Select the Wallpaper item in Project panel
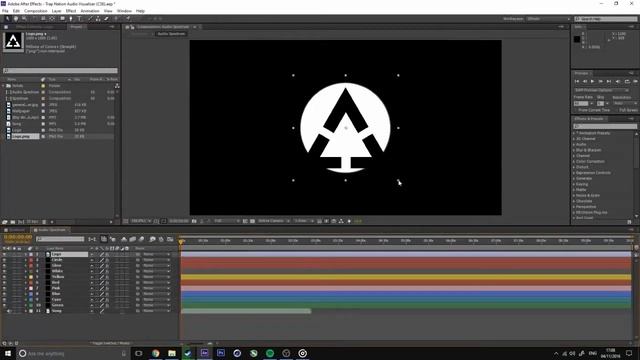The height and width of the screenshot is (360, 640). 21,111
